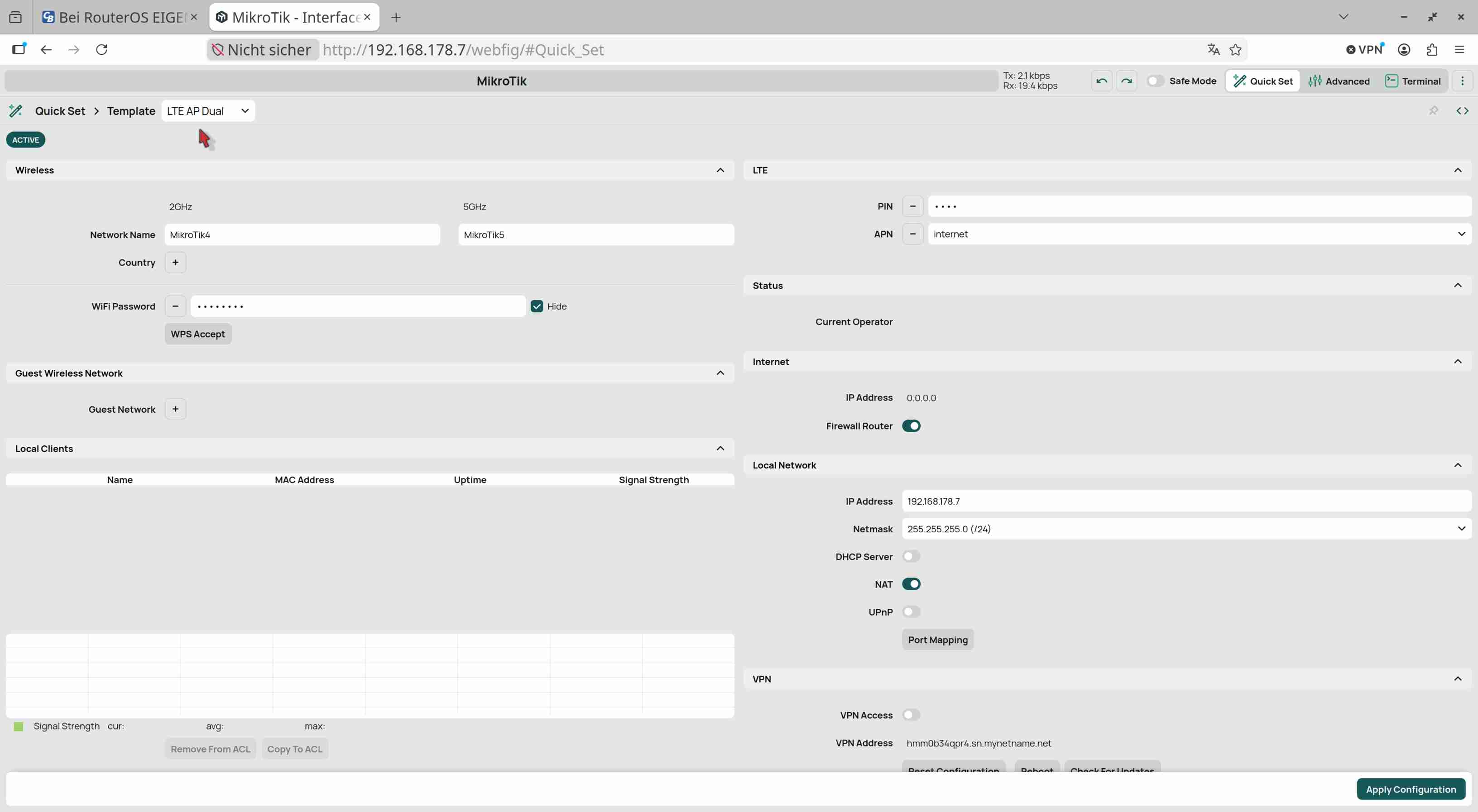This screenshot has height=812, width=1478.
Task: Remove the APN value with the minus button
Action: tap(913, 234)
